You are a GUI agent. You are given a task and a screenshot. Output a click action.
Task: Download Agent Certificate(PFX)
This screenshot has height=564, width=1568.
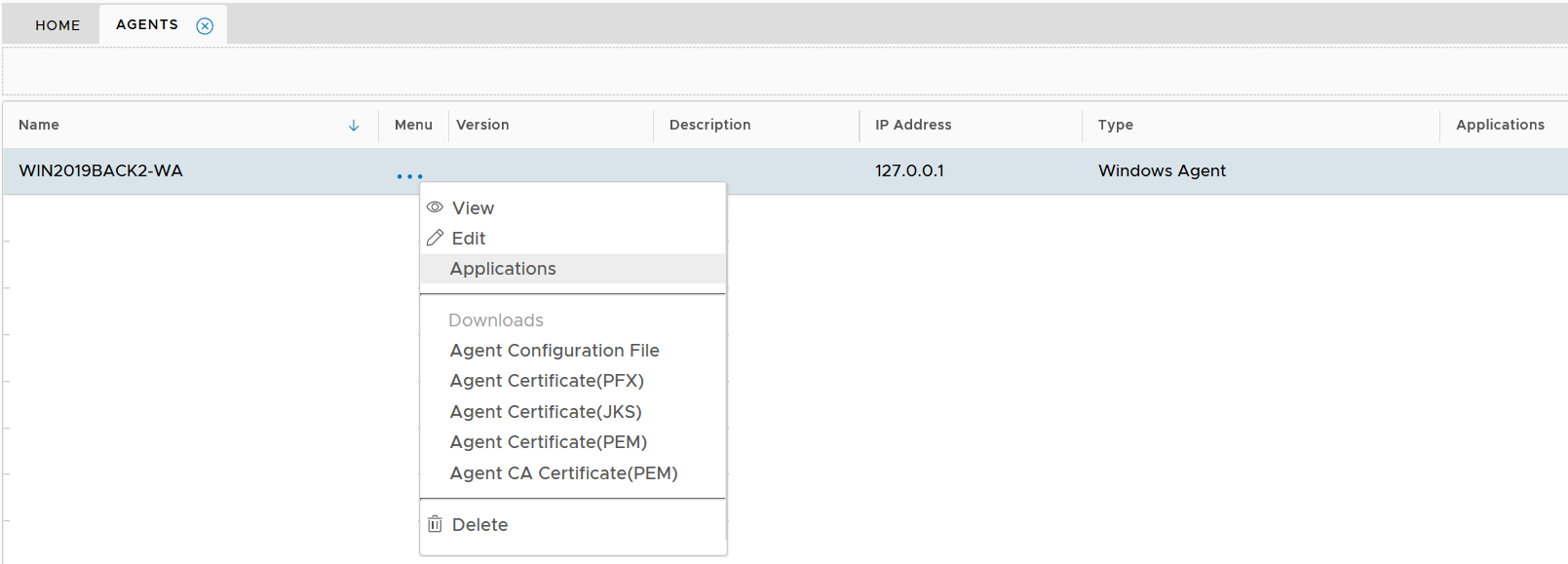click(x=547, y=381)
